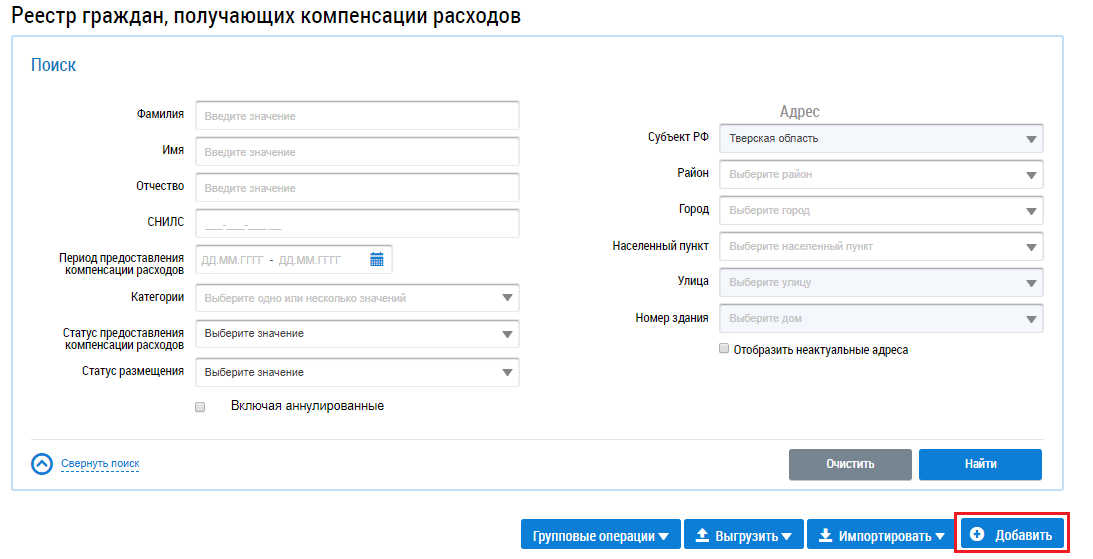Open the Статус размещения dropdown
Viewport: 1093px width, 559px height.
pyautogui.click(x=357, y=372)
